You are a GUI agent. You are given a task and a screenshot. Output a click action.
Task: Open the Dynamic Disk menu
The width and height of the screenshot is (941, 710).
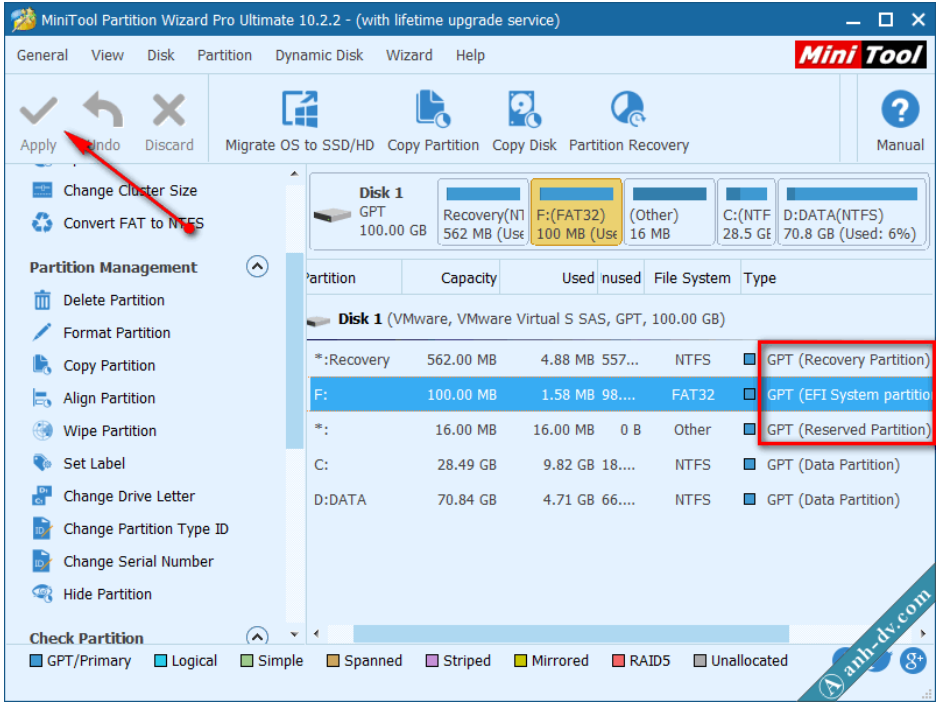point(319,55)
